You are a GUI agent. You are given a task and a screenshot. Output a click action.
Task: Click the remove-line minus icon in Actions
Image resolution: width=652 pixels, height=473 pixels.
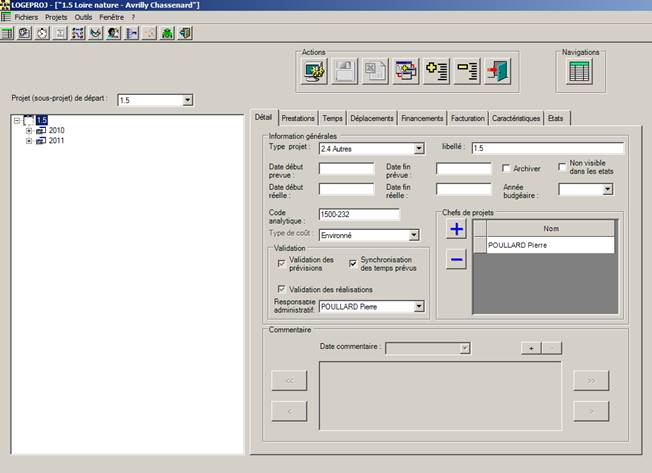(468, 71)
